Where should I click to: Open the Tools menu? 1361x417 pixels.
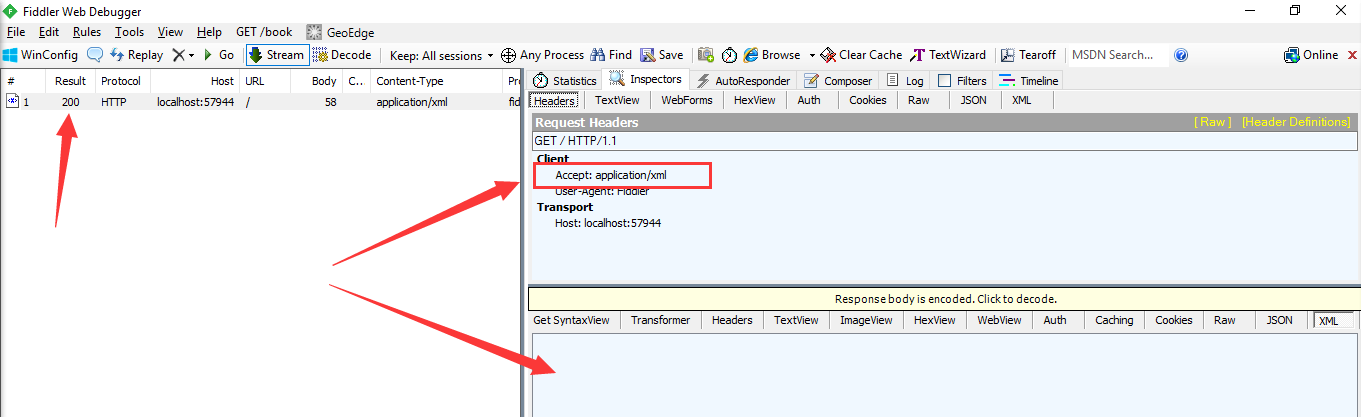click(x=129, y=32)
